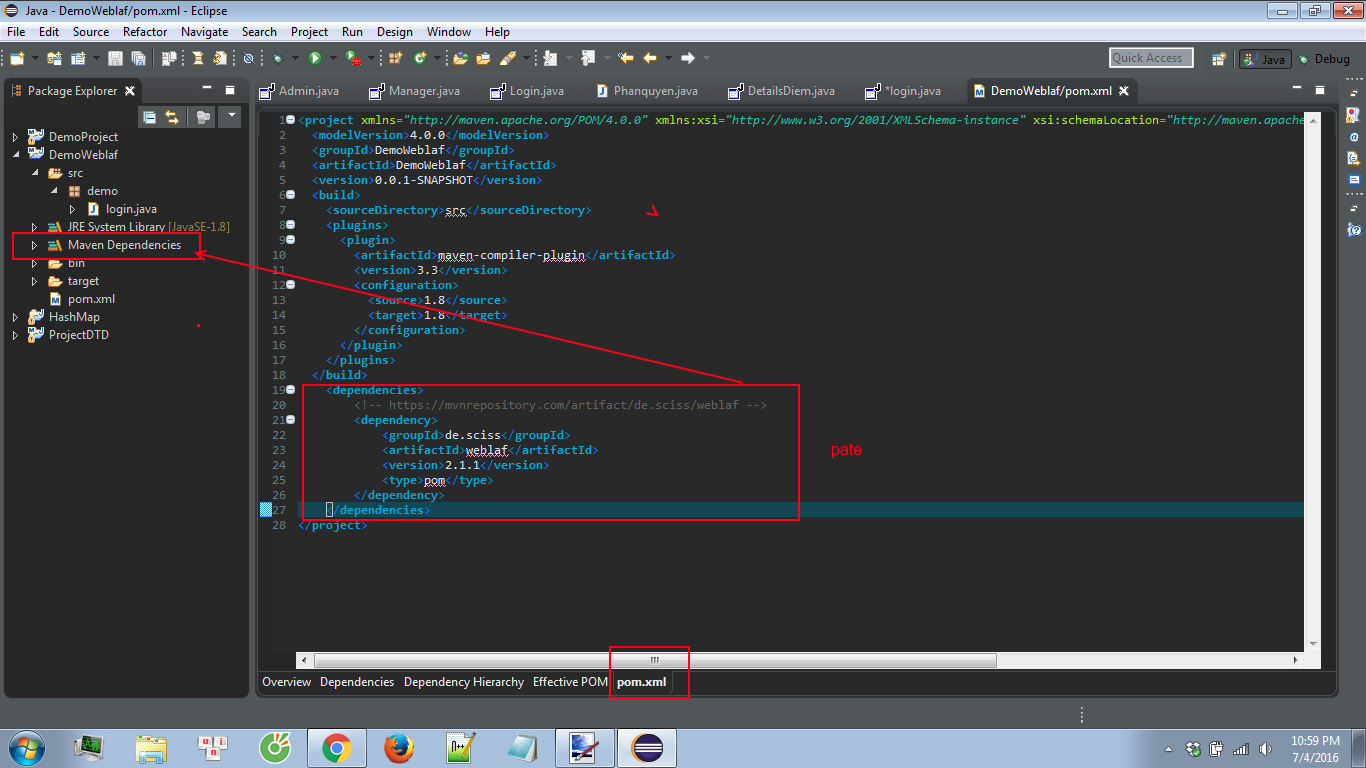Fold the dependencies element at line 19

coord(290,390)
